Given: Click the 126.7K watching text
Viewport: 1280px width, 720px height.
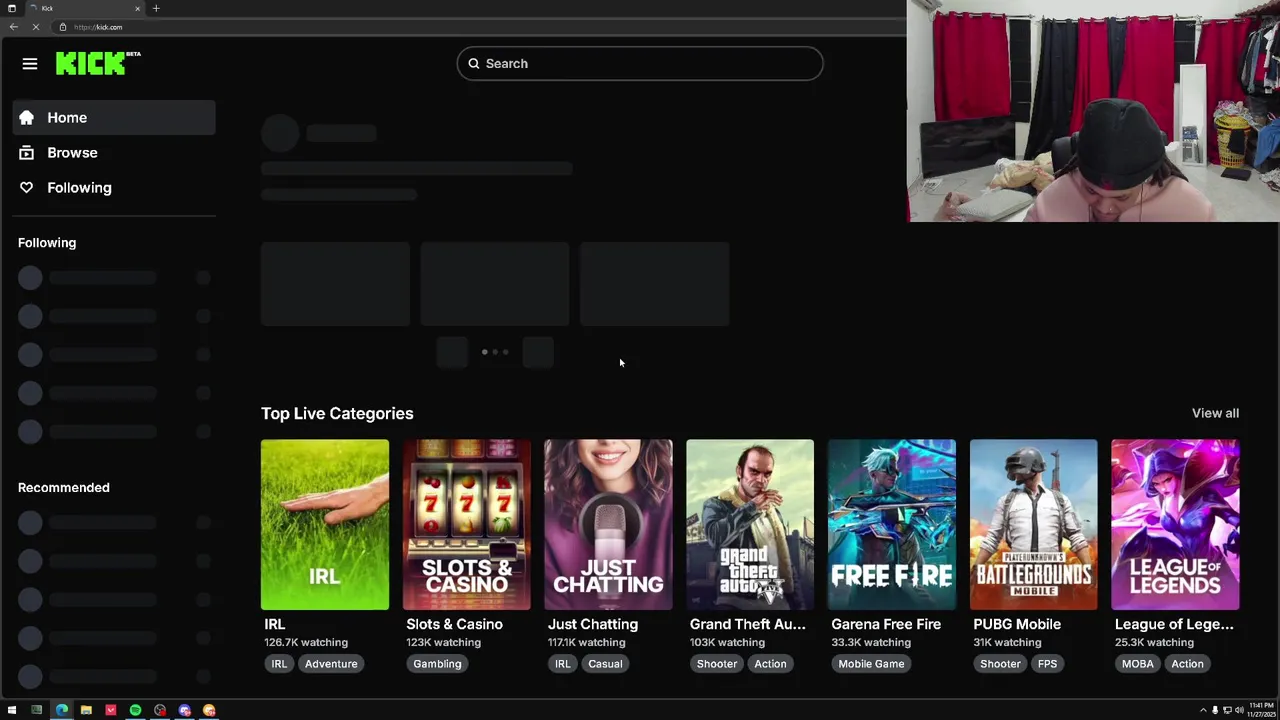Looking at the screenshot, I should [306, 642].
